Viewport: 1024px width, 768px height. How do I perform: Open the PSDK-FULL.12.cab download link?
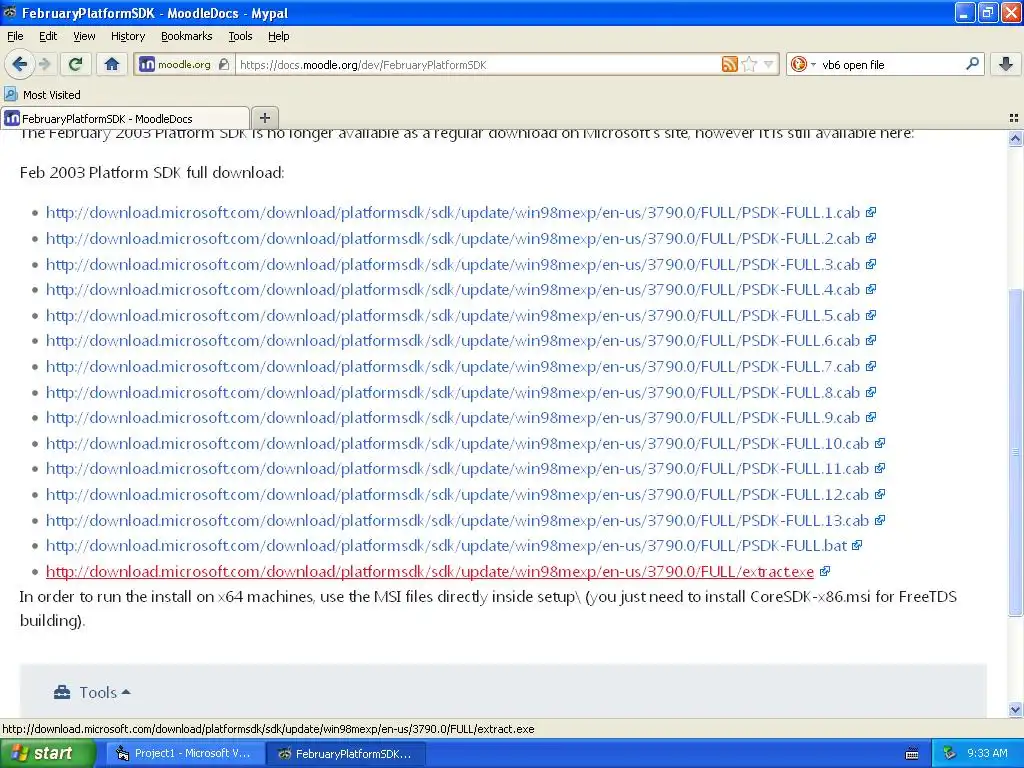457,495
